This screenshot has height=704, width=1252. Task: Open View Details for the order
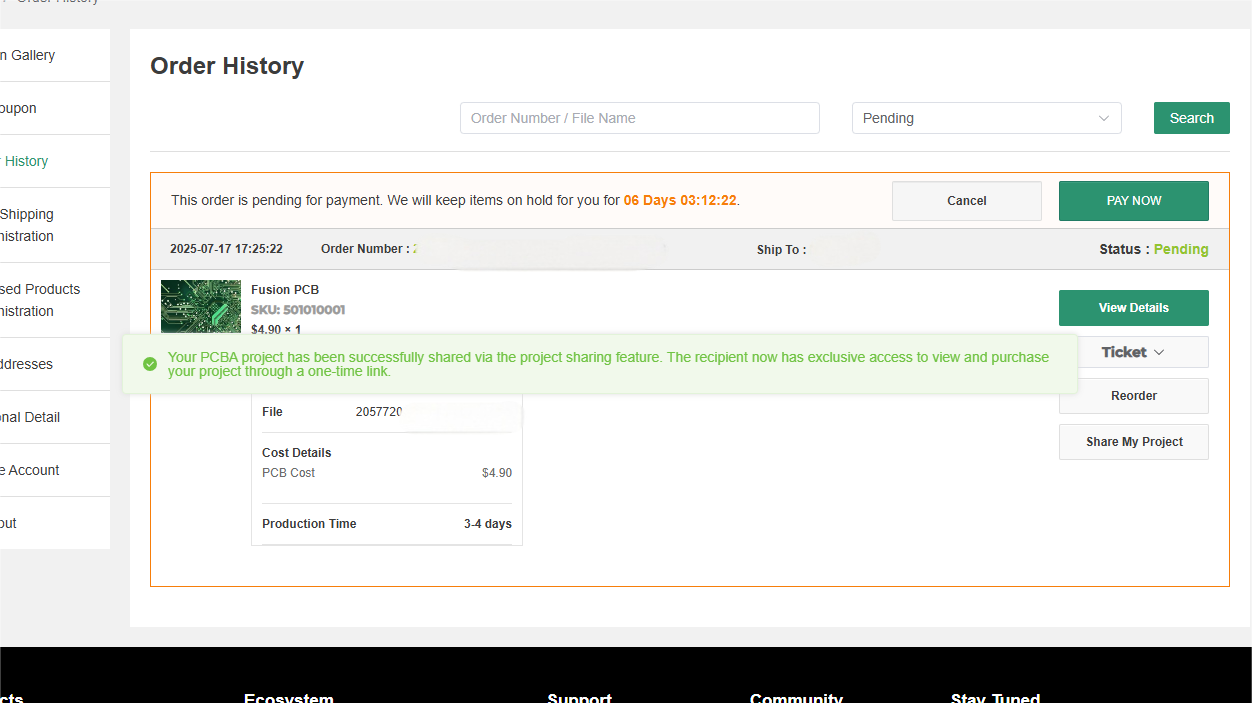[x=1133, y=308]
